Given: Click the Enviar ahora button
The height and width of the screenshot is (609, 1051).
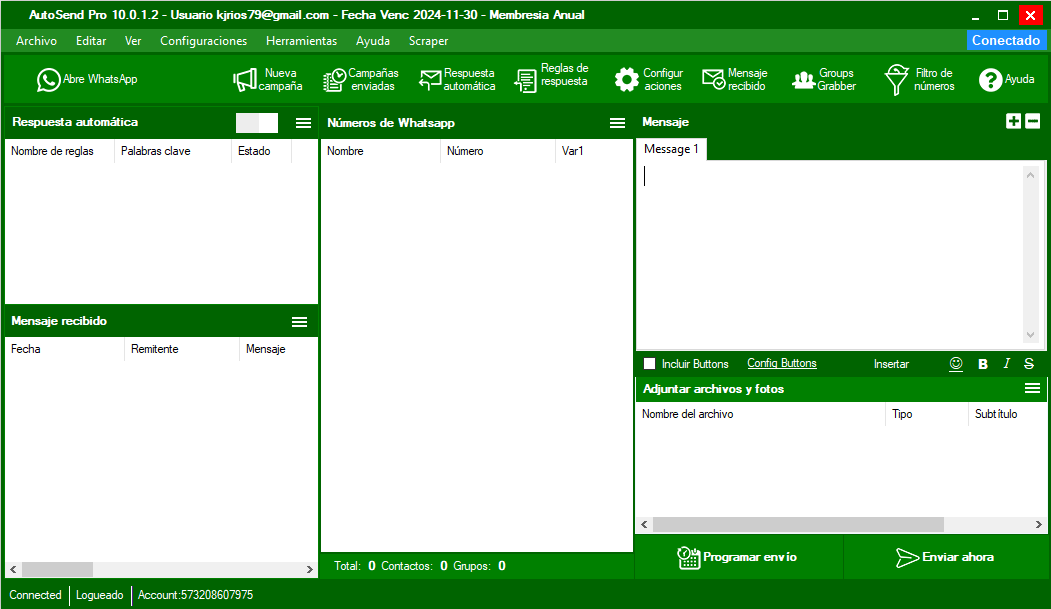Looking at the screenshot, I should [944, 557].
